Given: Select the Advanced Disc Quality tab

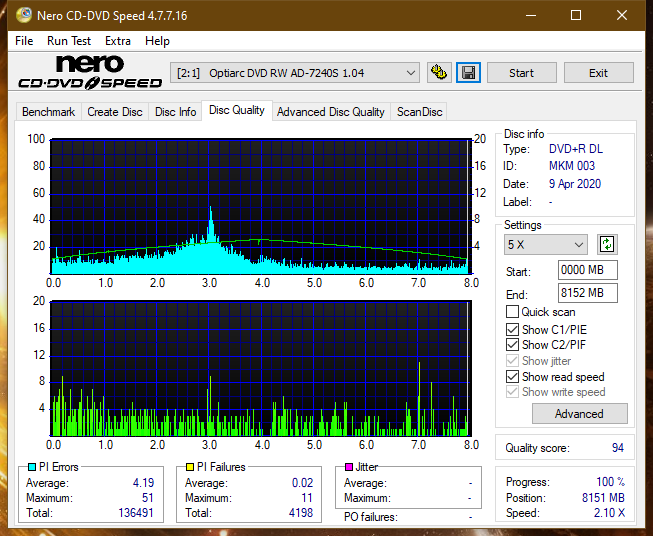Looking at the screenshot, I should [x=330, y=112].
